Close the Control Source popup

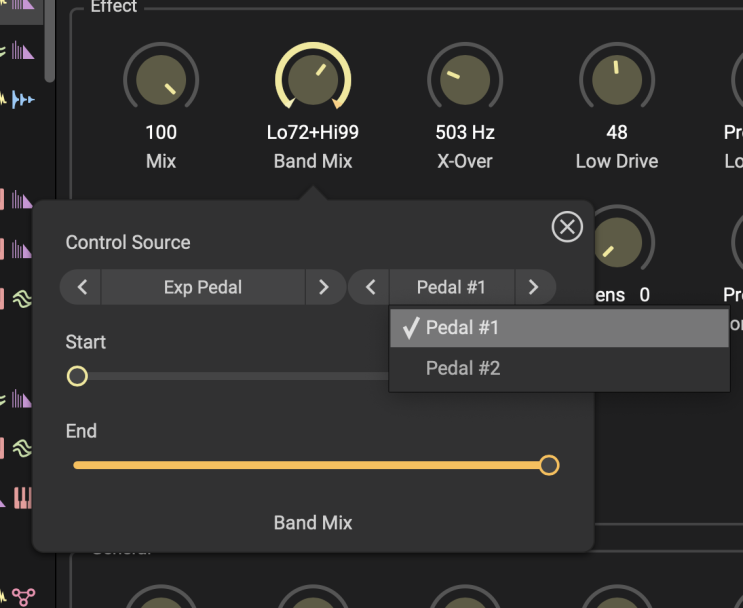567,227
